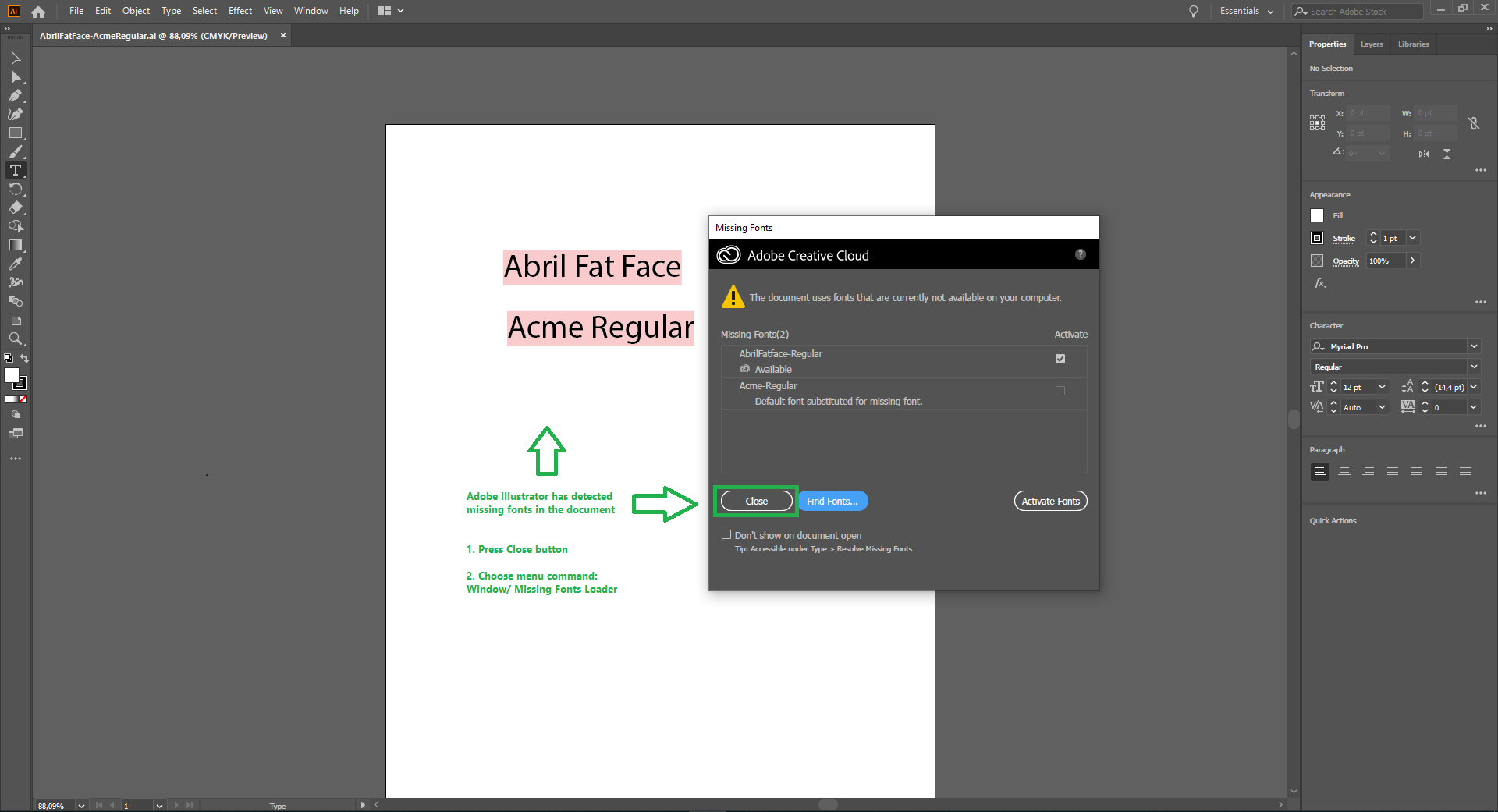Select the Shape Builder tool

click(15, 226)
